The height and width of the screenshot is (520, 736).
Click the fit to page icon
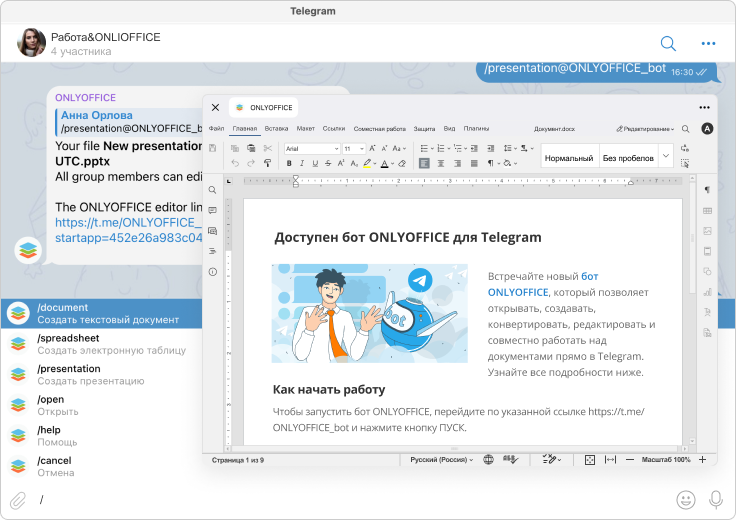click(x=590, y=460)
